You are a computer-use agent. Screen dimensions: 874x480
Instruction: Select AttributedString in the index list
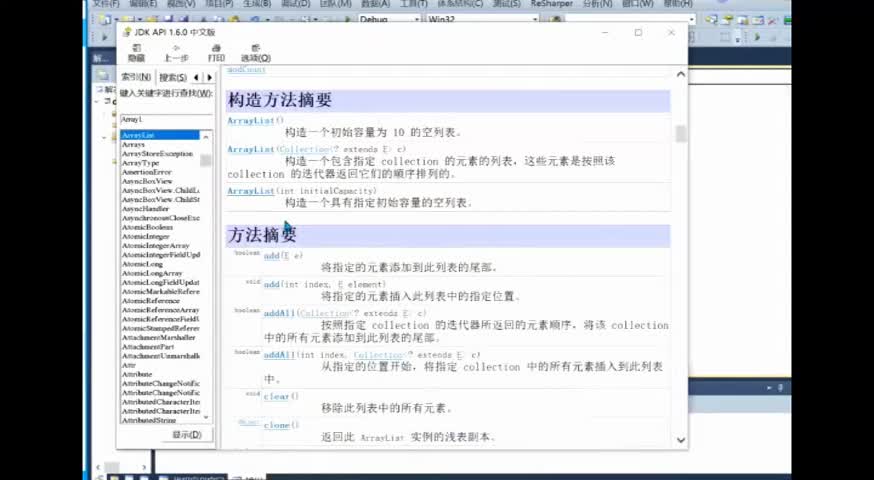149,420
